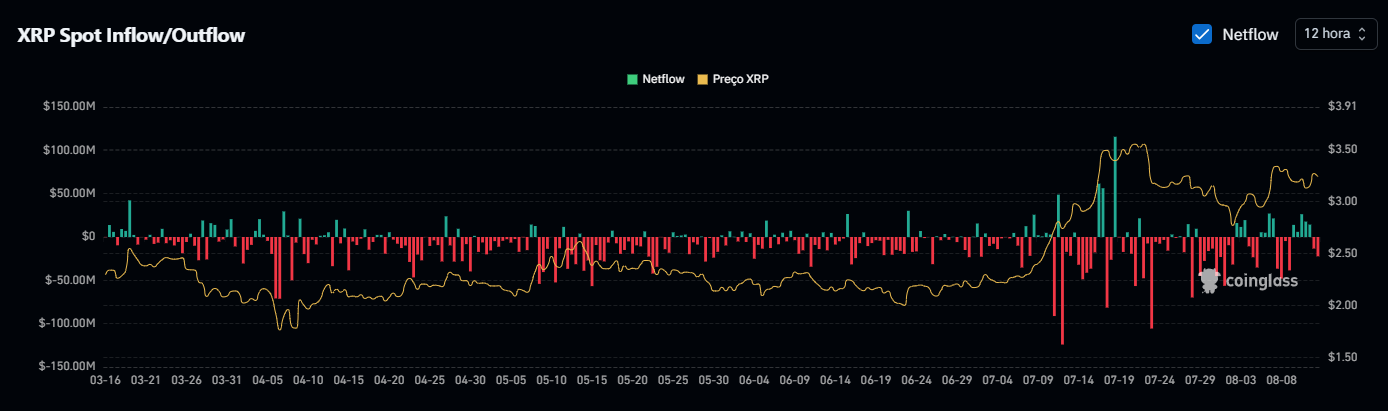The image size is (1388, 411).
Task: Click the 03-21 date label
Action: tap(146, 380)
